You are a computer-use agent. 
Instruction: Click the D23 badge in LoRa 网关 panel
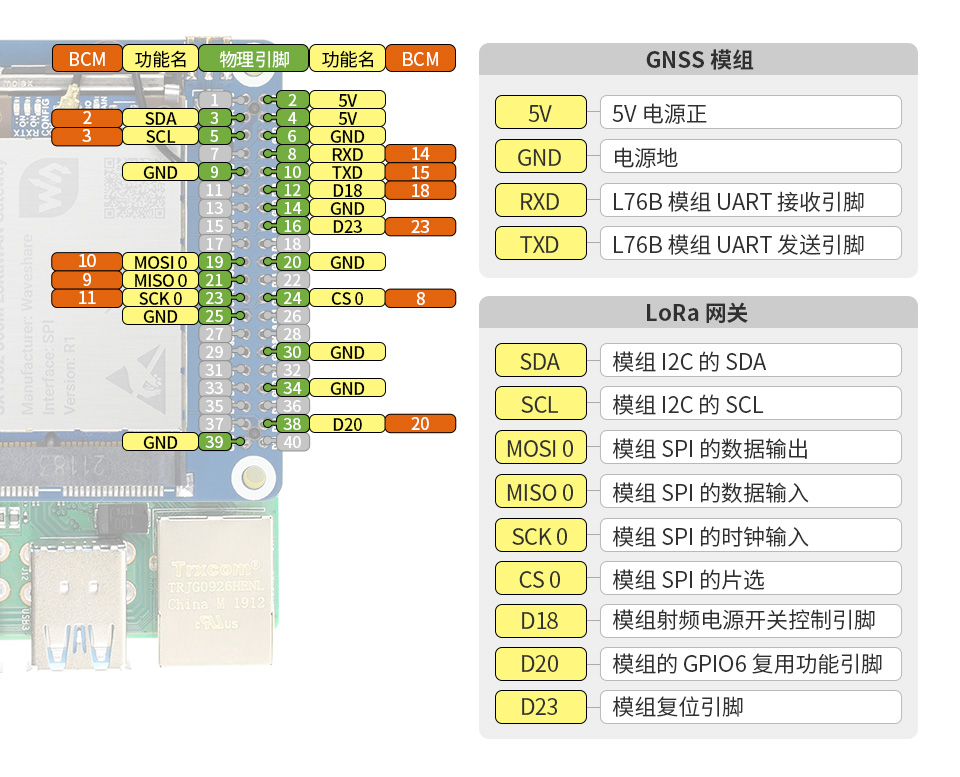tap(540, 707)
